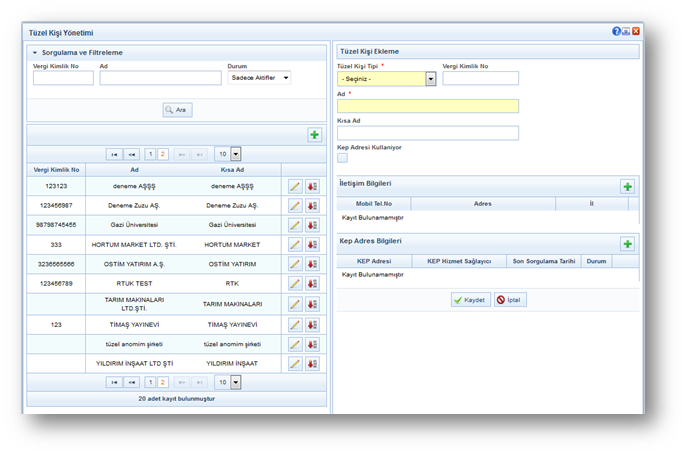Delete the RTUK TEST row

[312, 283]
